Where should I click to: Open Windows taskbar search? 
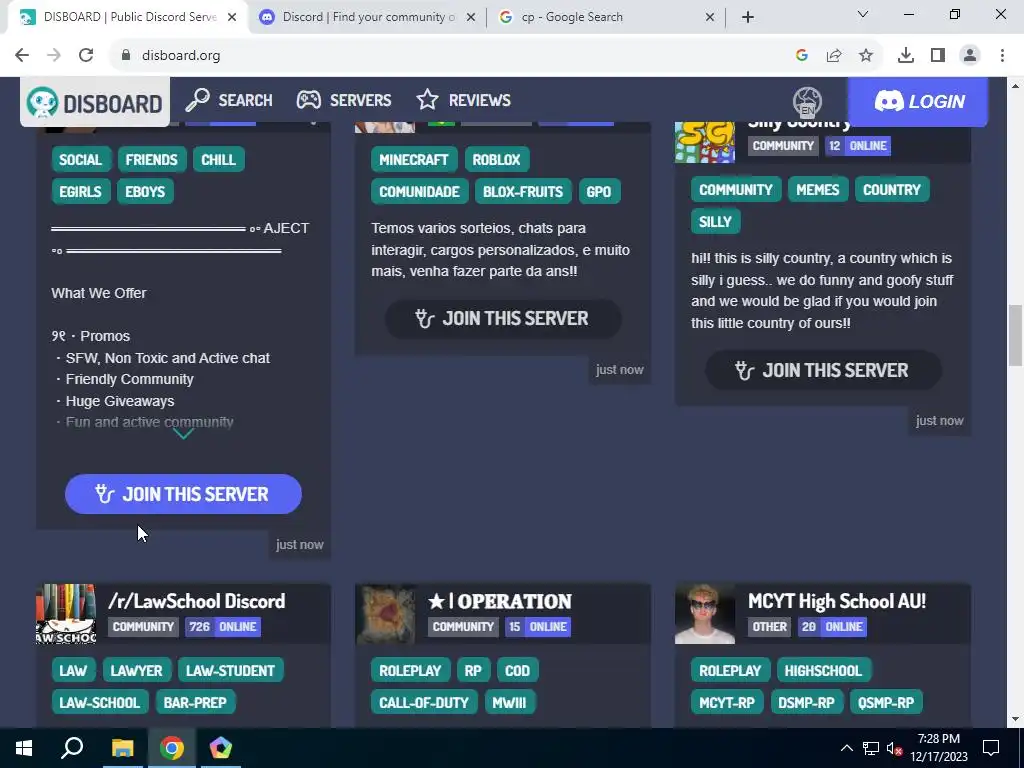coord(72,748)
